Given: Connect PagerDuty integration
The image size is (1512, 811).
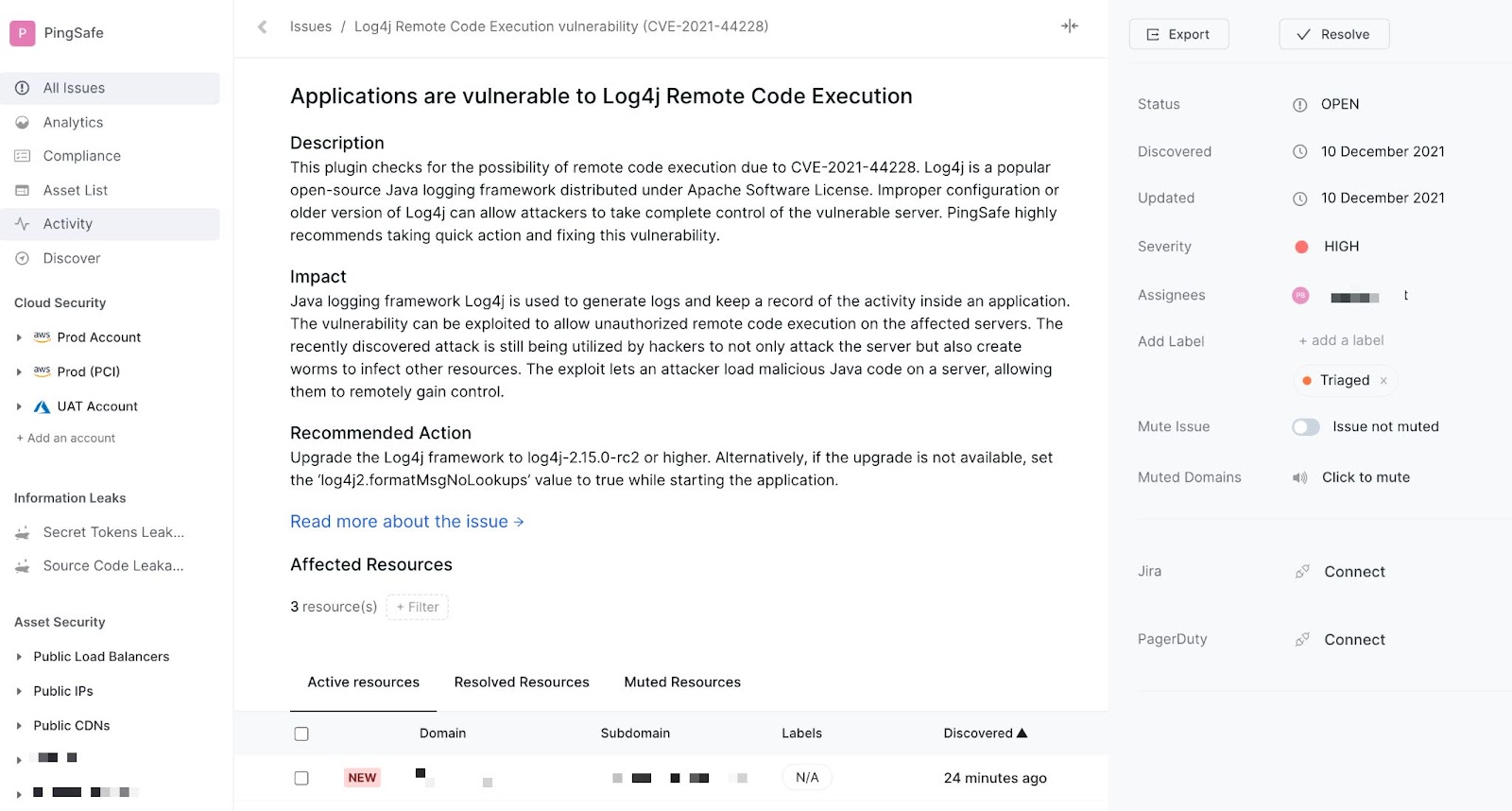Looking at the screenshot, I should tap(1354, 640).
